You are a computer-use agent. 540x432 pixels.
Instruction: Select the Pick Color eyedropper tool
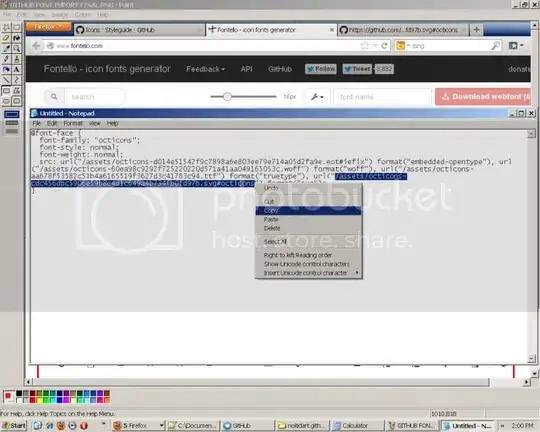pyautogui.click(x=6, y=49)
